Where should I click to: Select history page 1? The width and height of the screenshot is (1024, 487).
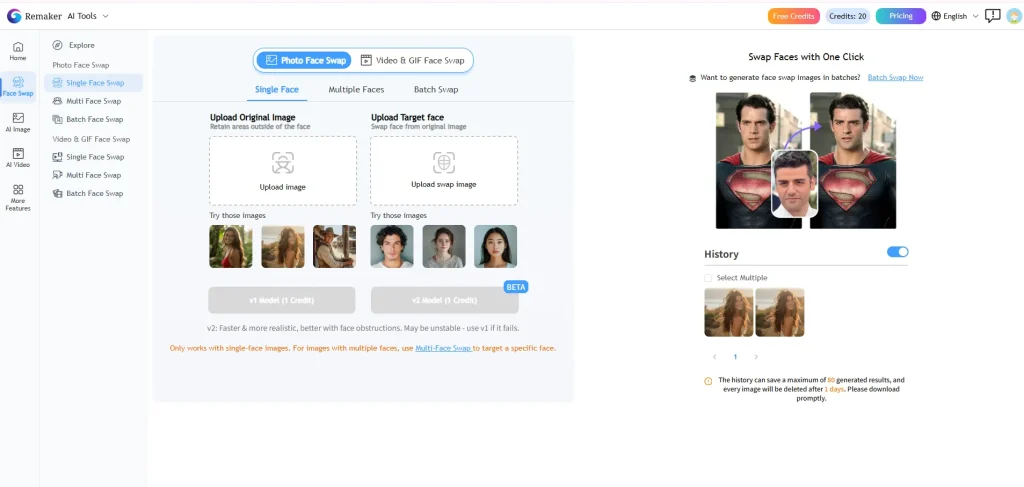[735, 357]
